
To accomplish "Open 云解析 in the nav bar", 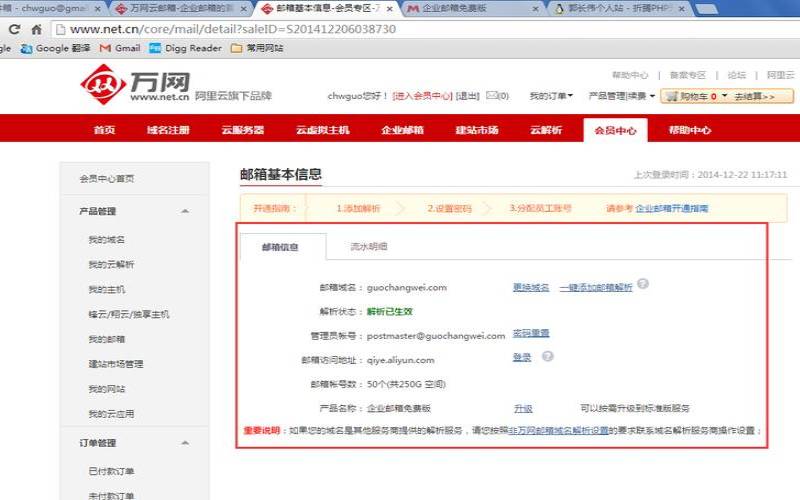I will pos(546,130).
